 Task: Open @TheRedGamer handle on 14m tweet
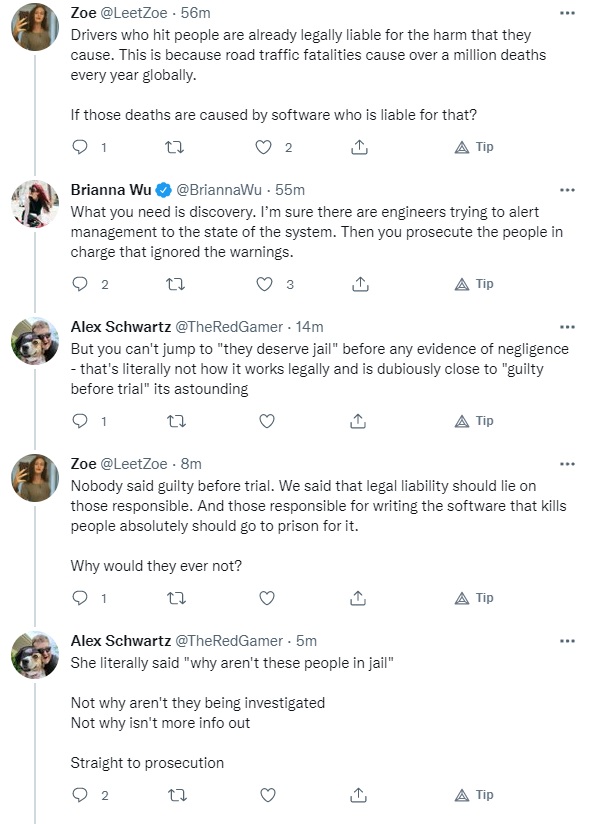point(229,327)
